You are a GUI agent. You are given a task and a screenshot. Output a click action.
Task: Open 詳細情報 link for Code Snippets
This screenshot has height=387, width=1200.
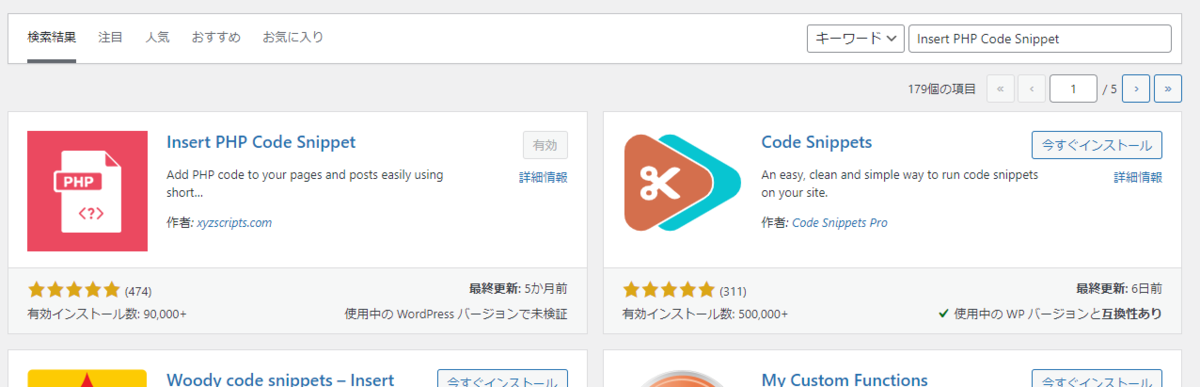(1138, 178)
